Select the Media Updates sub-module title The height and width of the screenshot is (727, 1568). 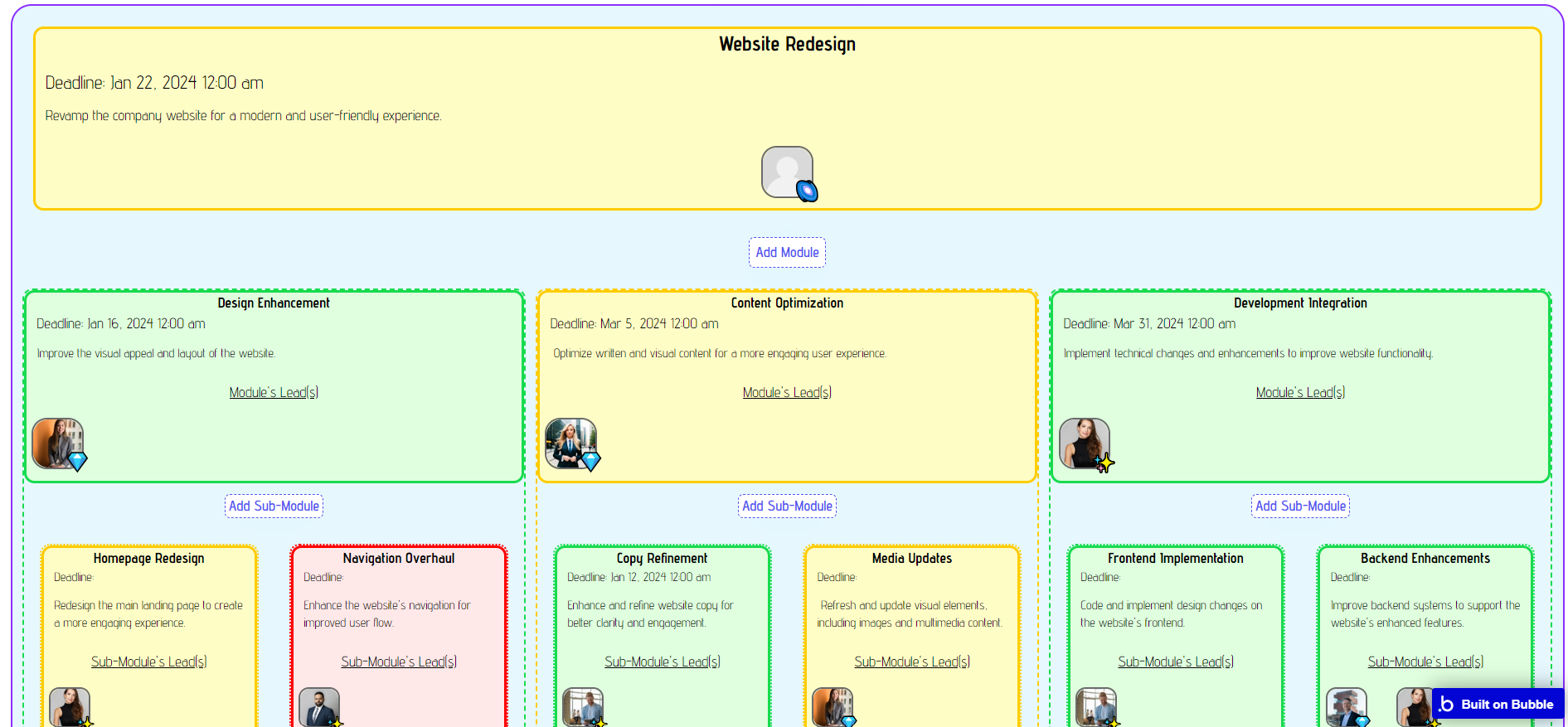click(x=912, y=559)
